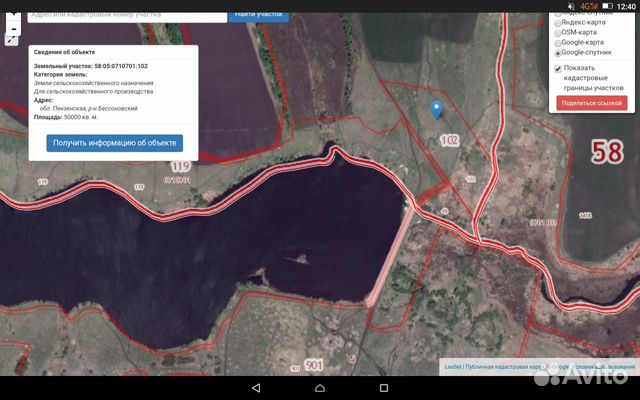Tap the battery icon in status bar
Viewport: 640px width, 400px height.
[x=610, y=6]
